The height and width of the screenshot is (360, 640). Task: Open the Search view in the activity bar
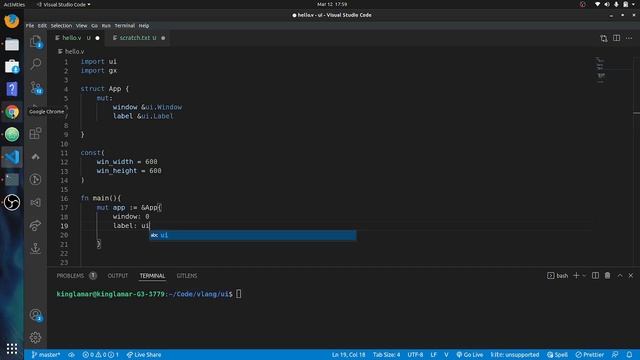[36, 64]
